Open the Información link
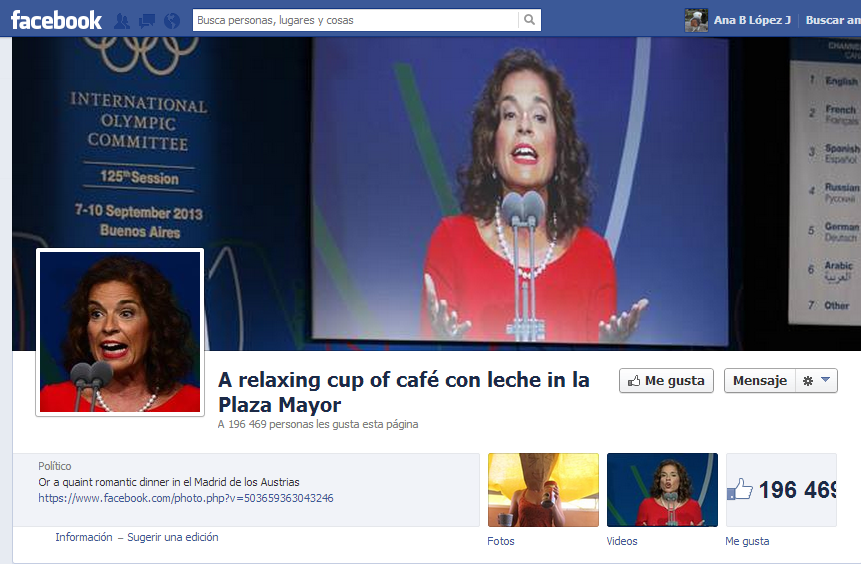 (x=83, y=537)
